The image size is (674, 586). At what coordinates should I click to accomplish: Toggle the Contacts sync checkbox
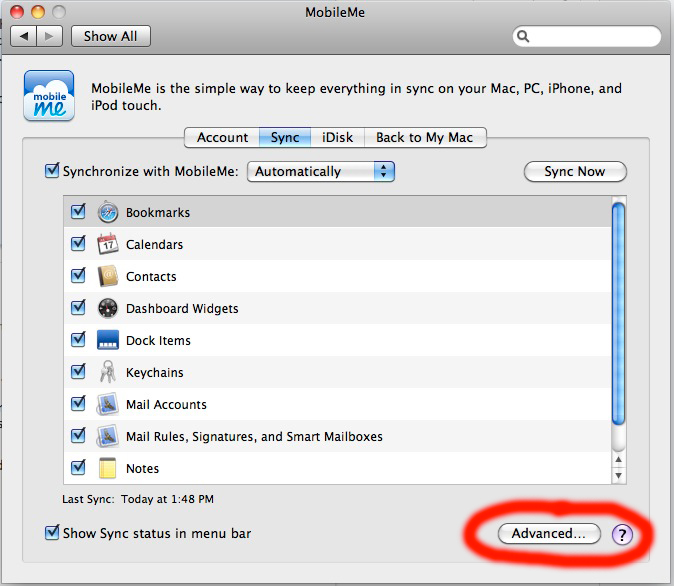(78, 275)
